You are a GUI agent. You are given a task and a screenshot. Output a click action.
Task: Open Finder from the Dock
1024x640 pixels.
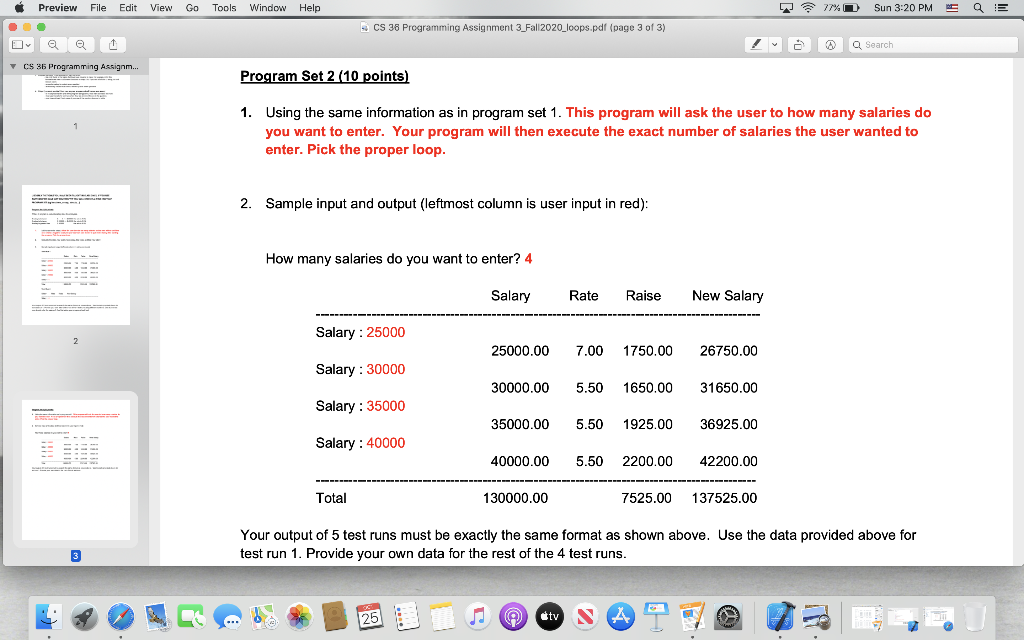[x=48, y=616]
